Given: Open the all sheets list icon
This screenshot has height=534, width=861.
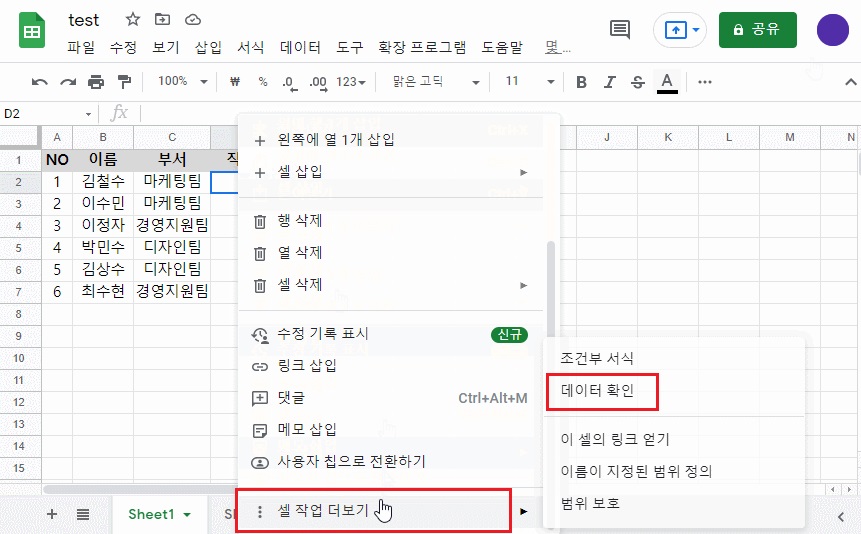Looking at the screenshot, I should (x=83, y=514).
